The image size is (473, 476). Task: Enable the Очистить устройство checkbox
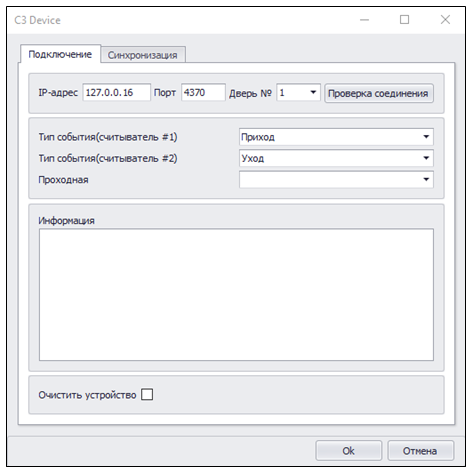pos(147,394)
